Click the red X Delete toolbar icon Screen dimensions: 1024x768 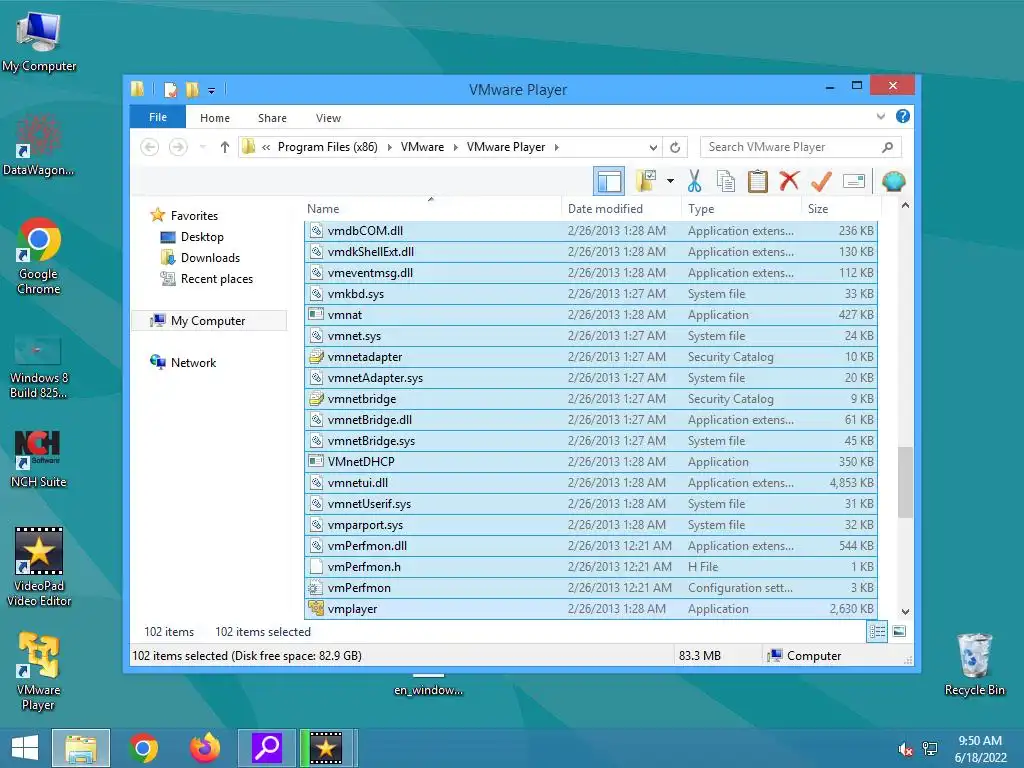789,180
